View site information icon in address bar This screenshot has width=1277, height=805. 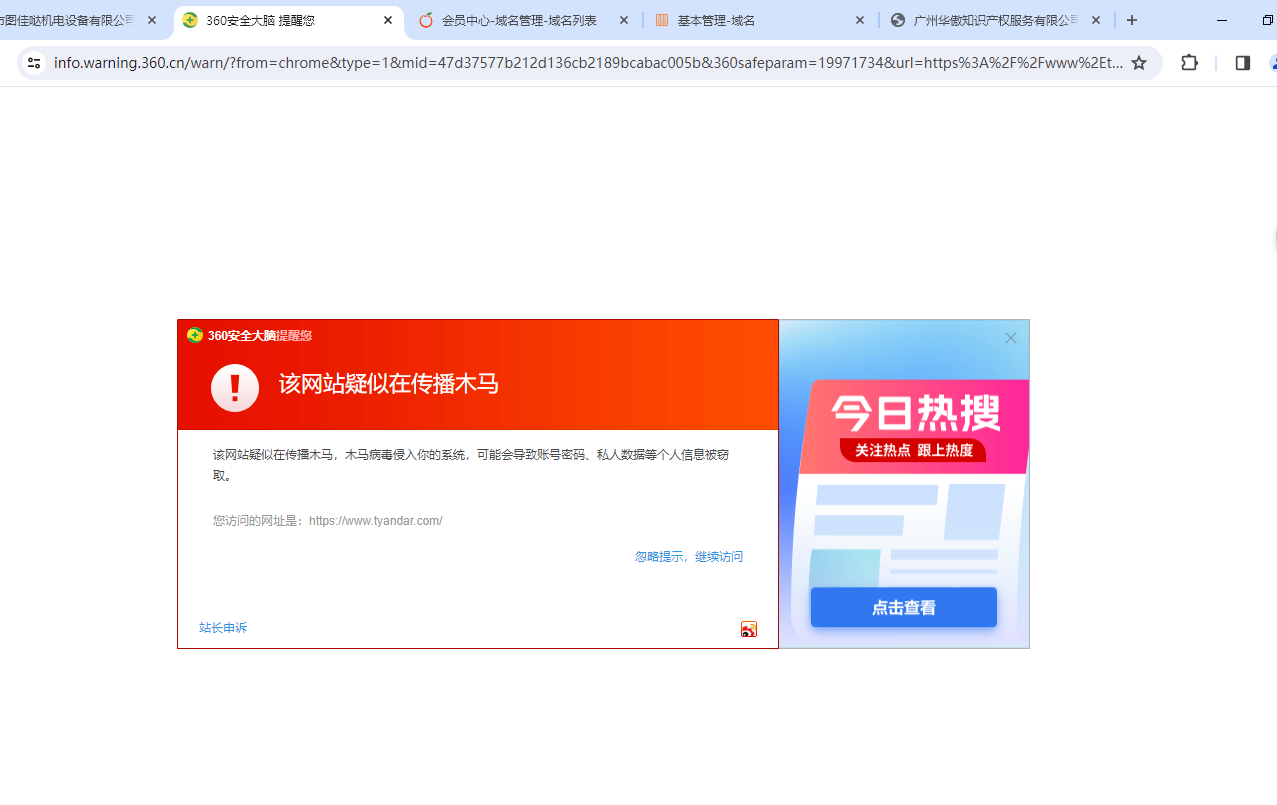[33, 63]
